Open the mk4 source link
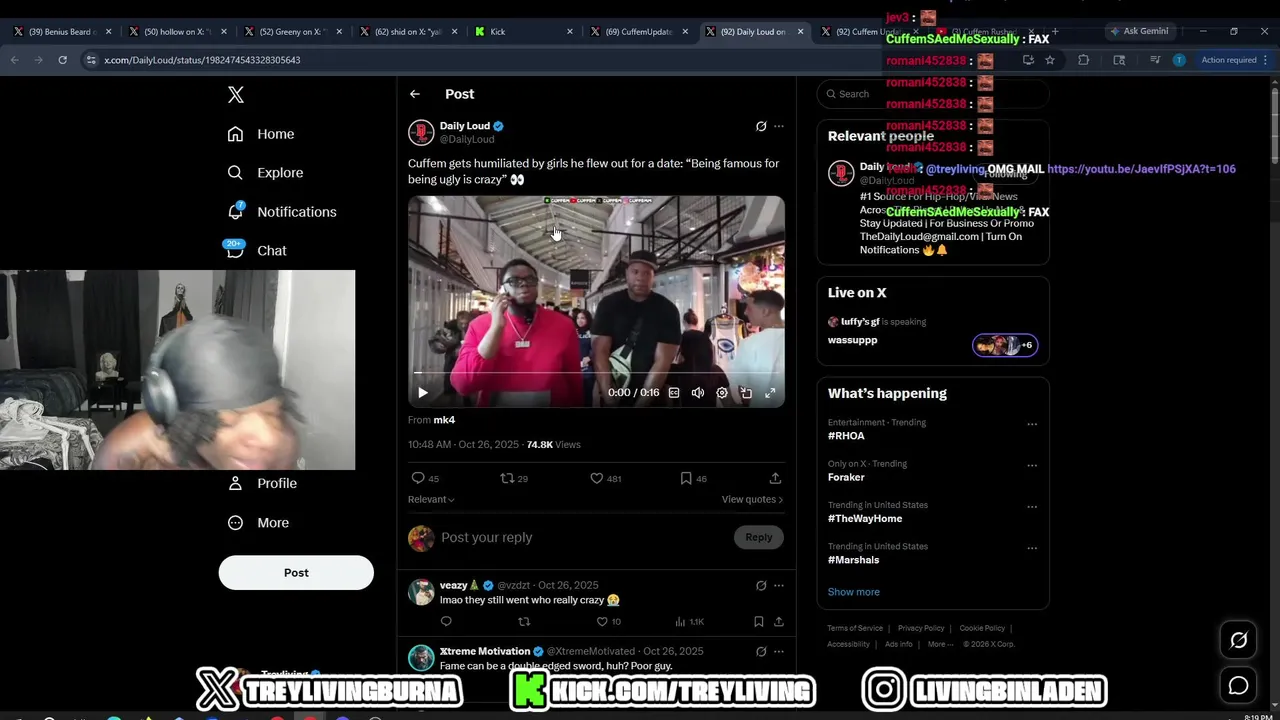The height and width of the screenshot is (720, 1280). (x=444, y=420)
